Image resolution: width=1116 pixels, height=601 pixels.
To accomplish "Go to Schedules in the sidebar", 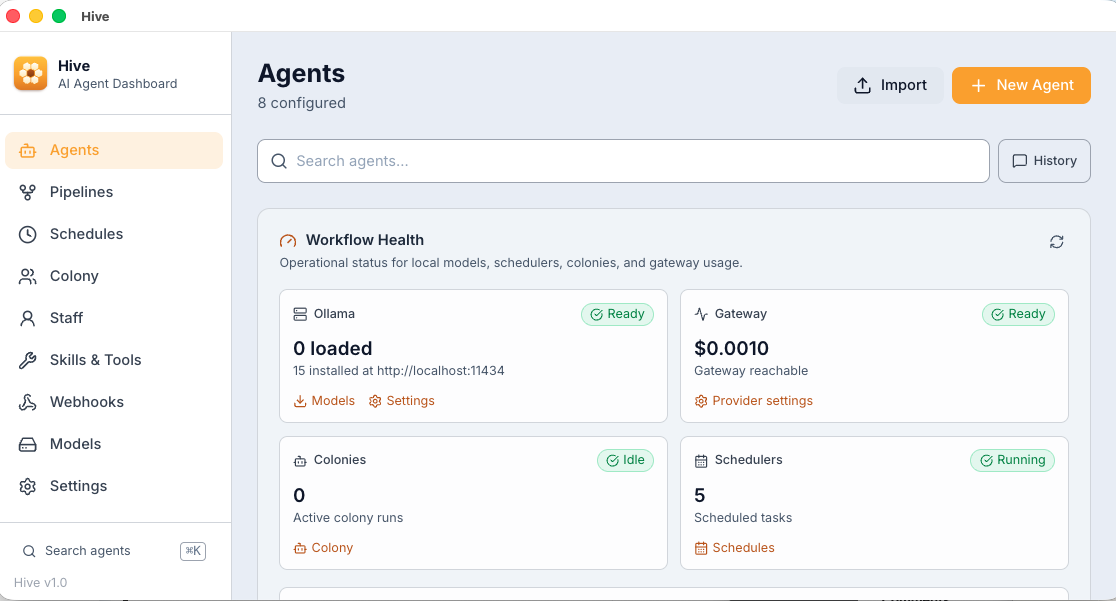I will click(114, 234).
